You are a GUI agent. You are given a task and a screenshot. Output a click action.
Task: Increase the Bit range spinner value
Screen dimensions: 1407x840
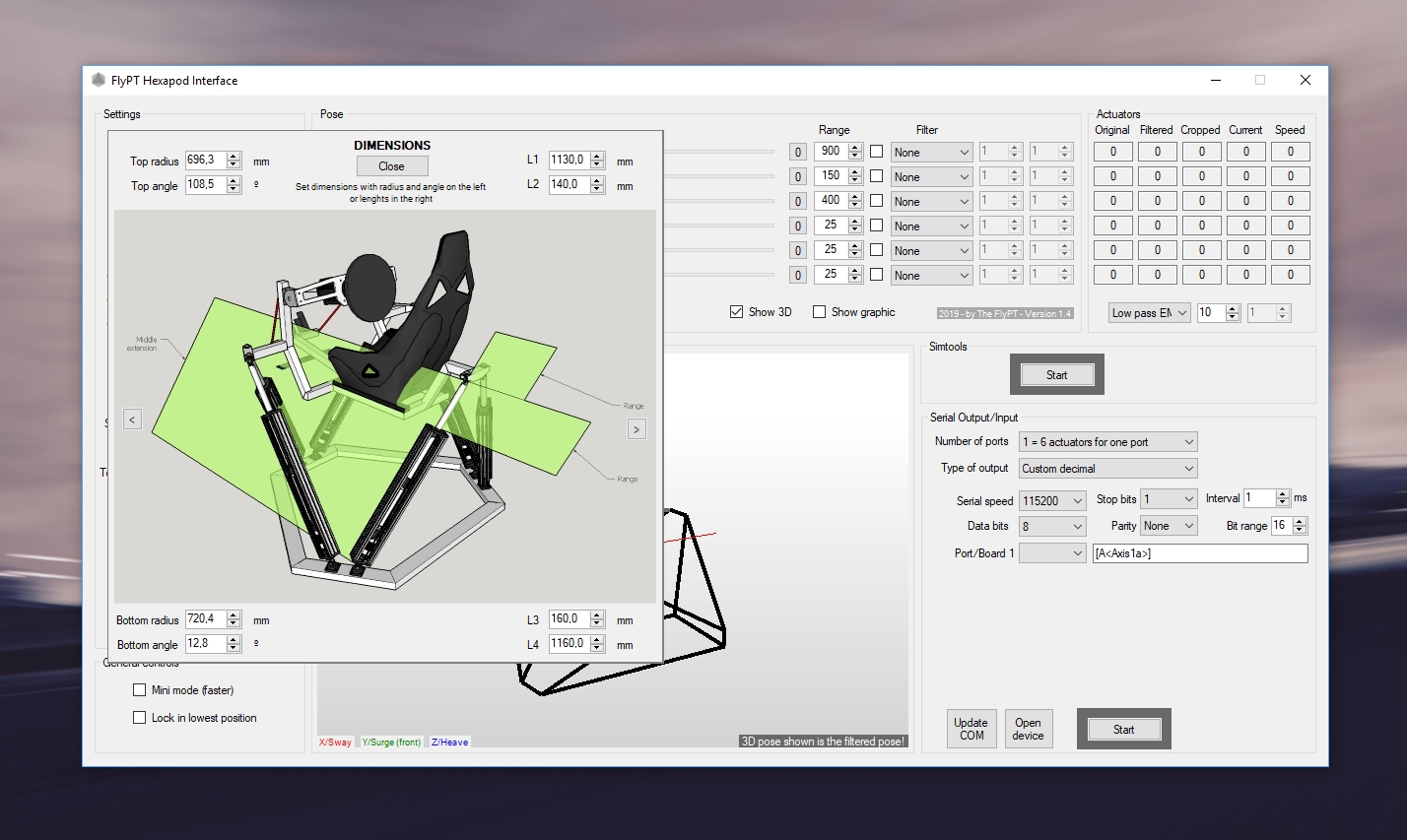1301,521
